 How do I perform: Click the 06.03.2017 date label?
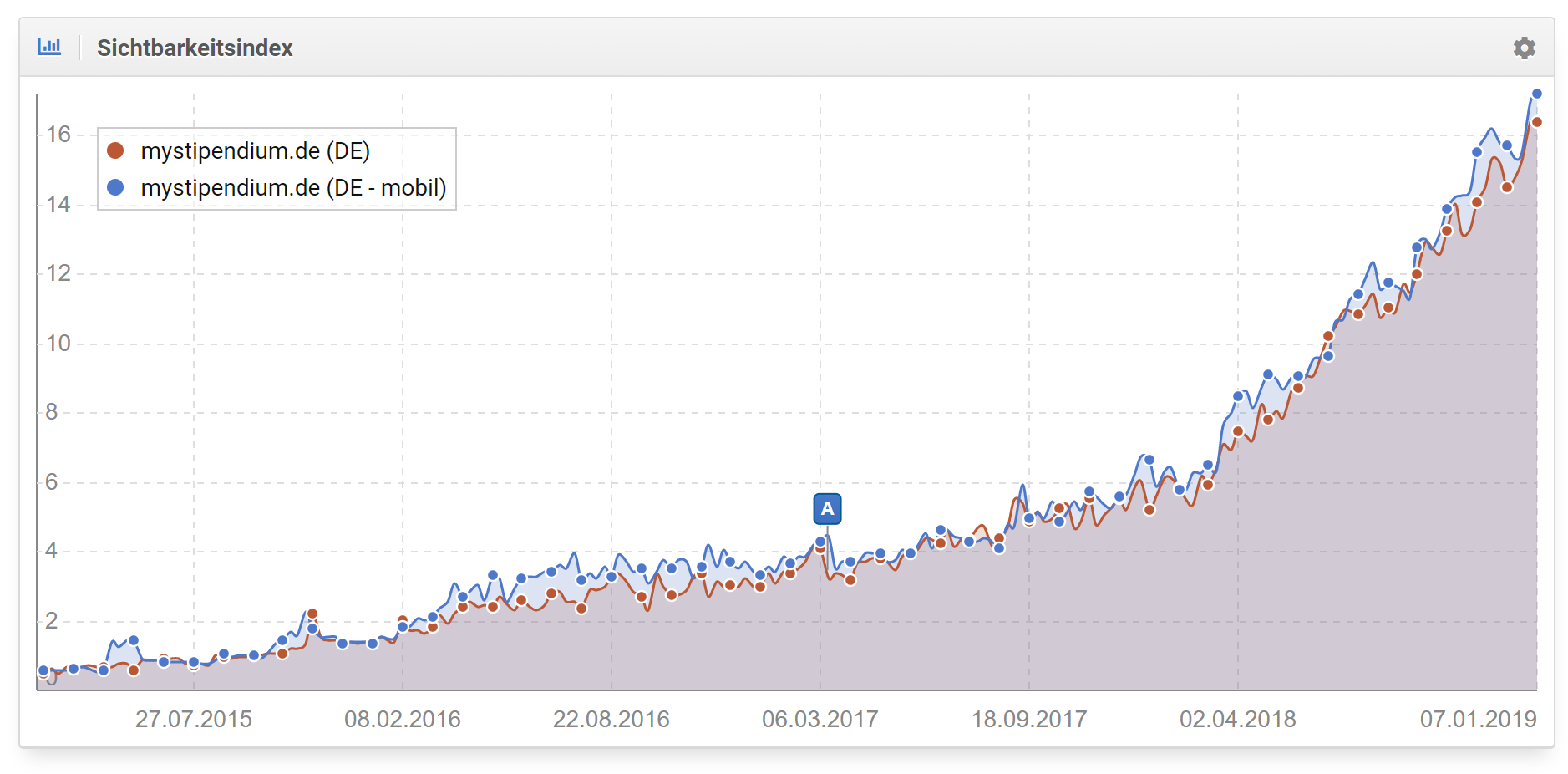[x=820, y=719]
